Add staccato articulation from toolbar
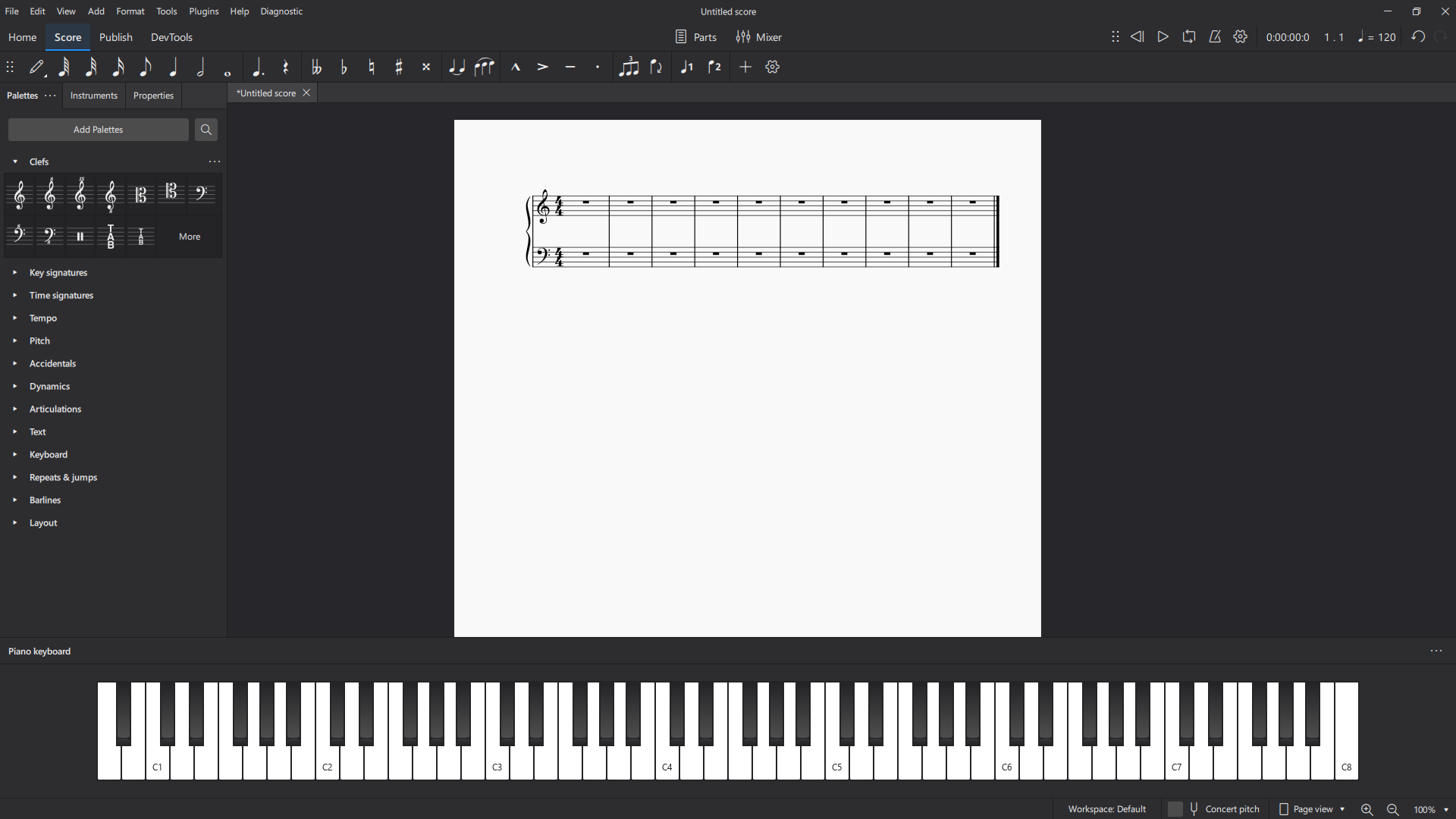Screen dimensions: 1456x819 coord(598,67)
